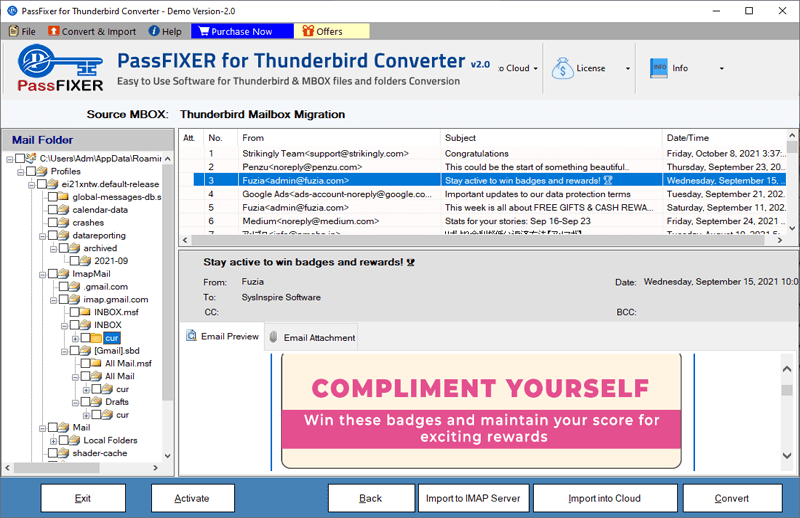Switch to the Email Attachment tab

(312, 337)
